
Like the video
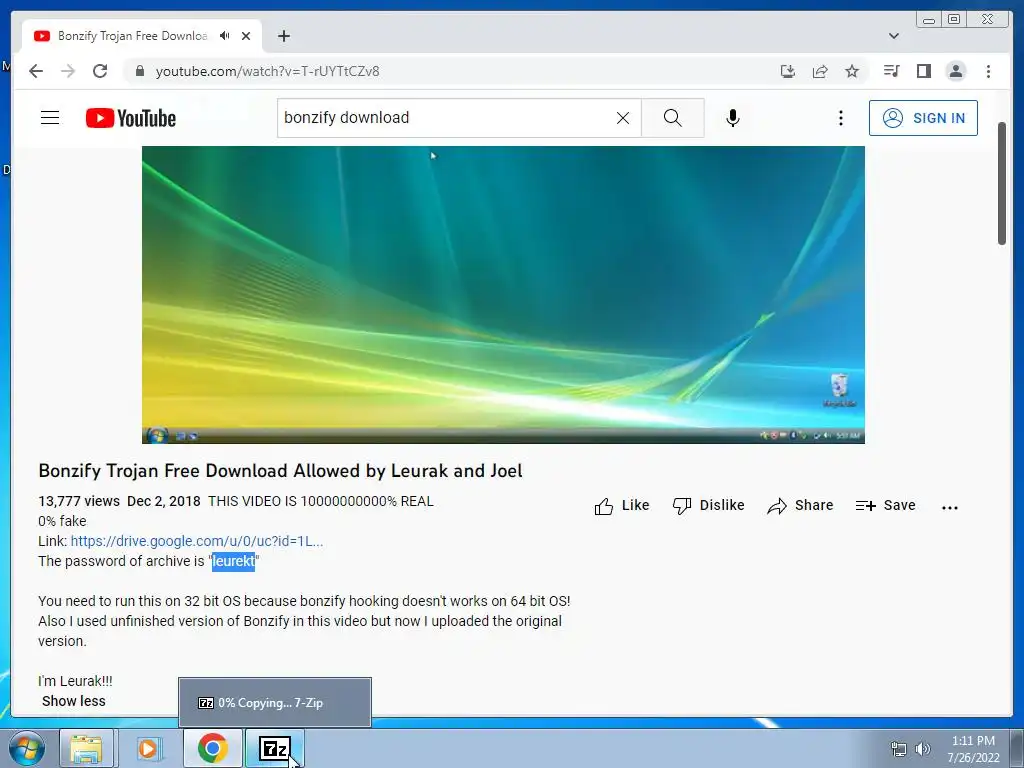tap(622, 505)
